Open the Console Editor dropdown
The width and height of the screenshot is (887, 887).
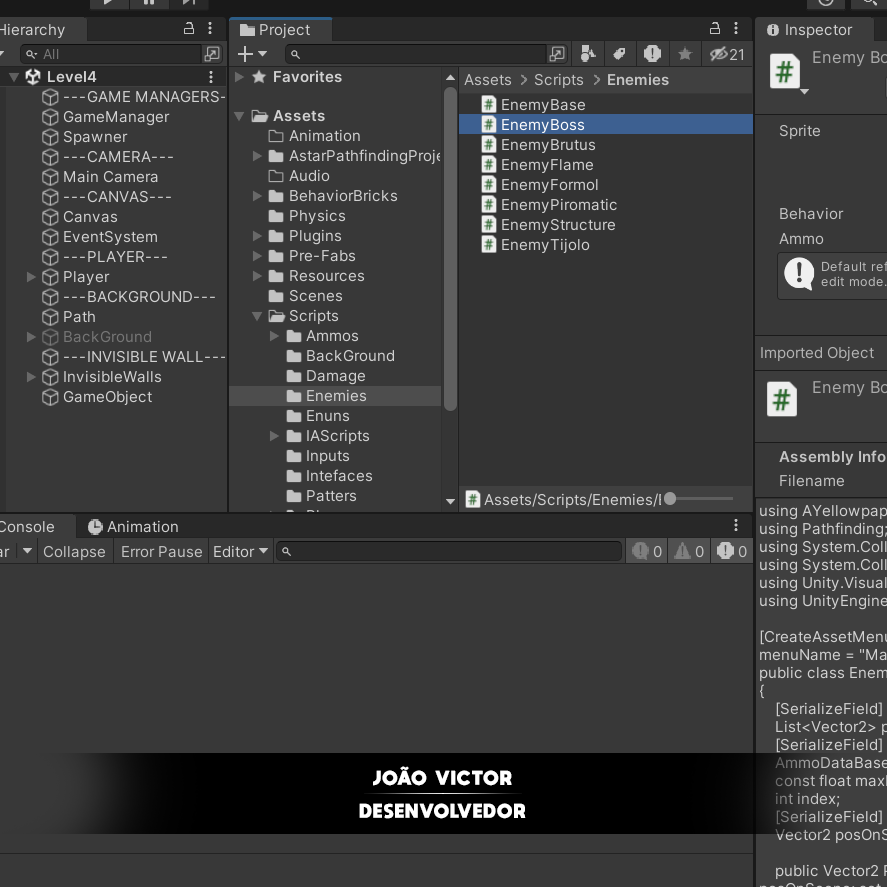tap(240, 552)
